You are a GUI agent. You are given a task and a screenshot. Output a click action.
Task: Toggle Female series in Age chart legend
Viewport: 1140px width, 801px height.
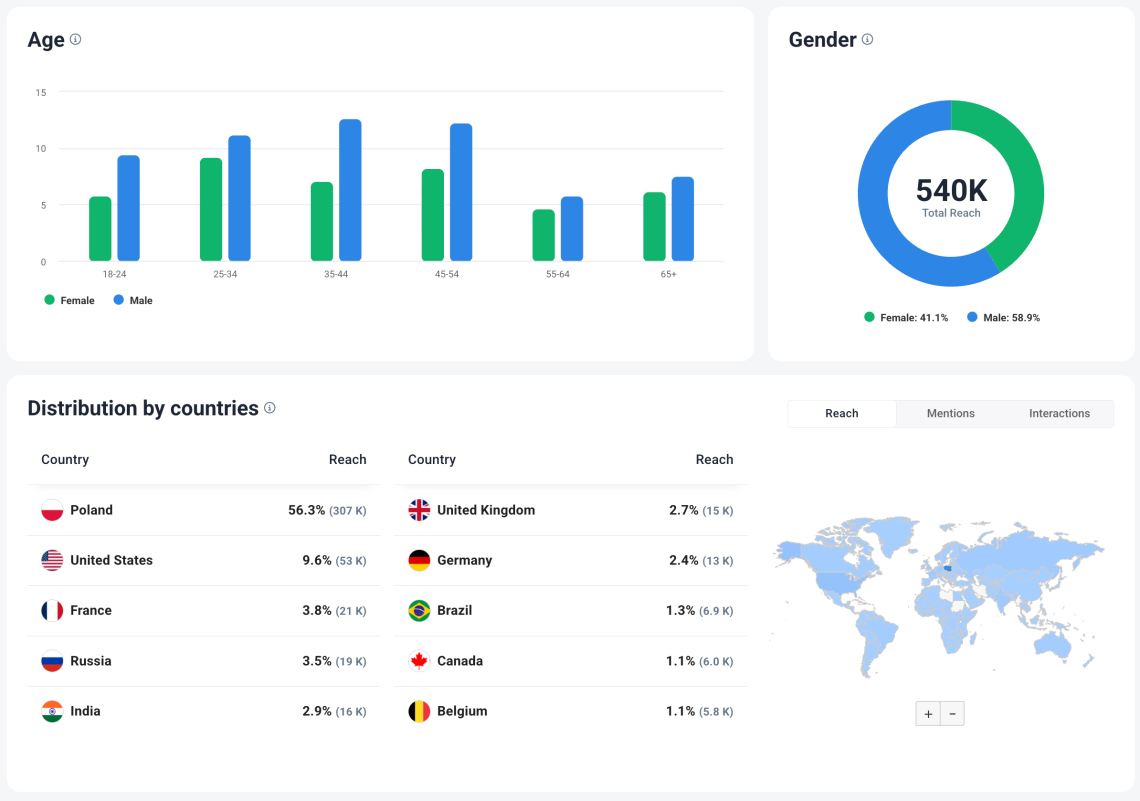(69, 300)
